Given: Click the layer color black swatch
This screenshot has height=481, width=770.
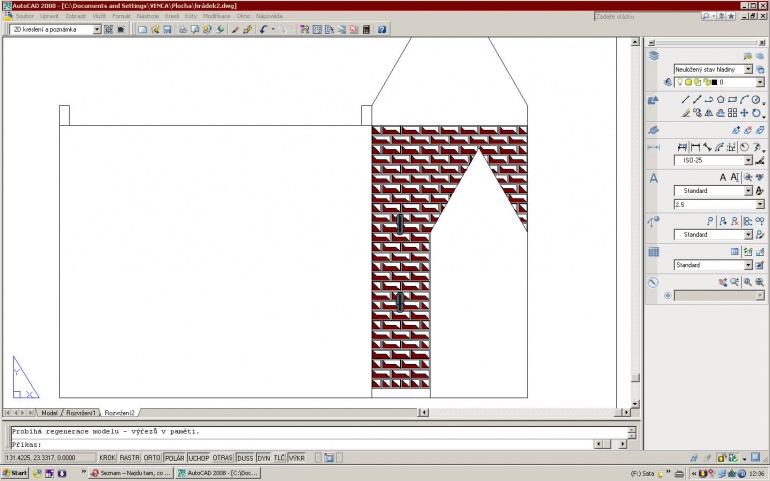Looking at the screenshot, I should 715,82.
